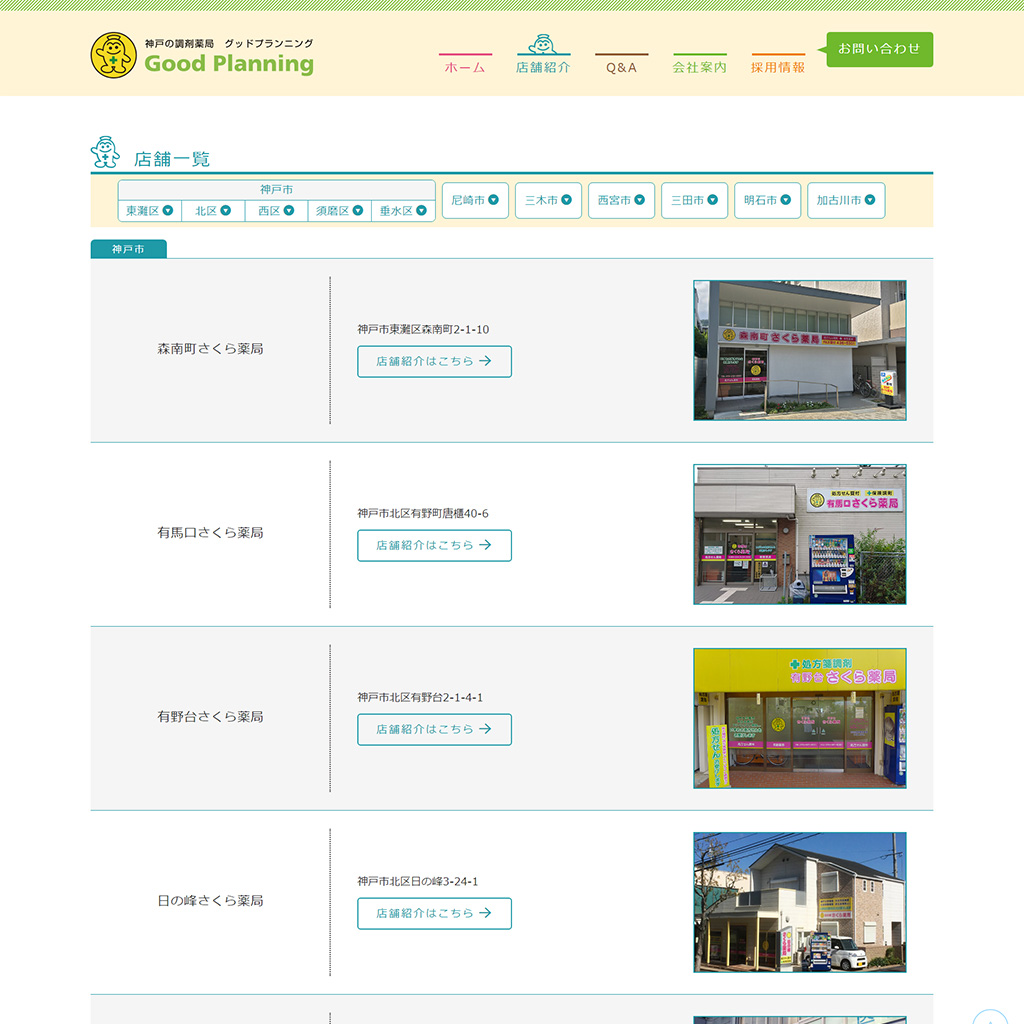Image resolution: width=1024 pixels, height=1024 pixels.
Task: Jump to 三田市 store section
Action: point(695,200)
